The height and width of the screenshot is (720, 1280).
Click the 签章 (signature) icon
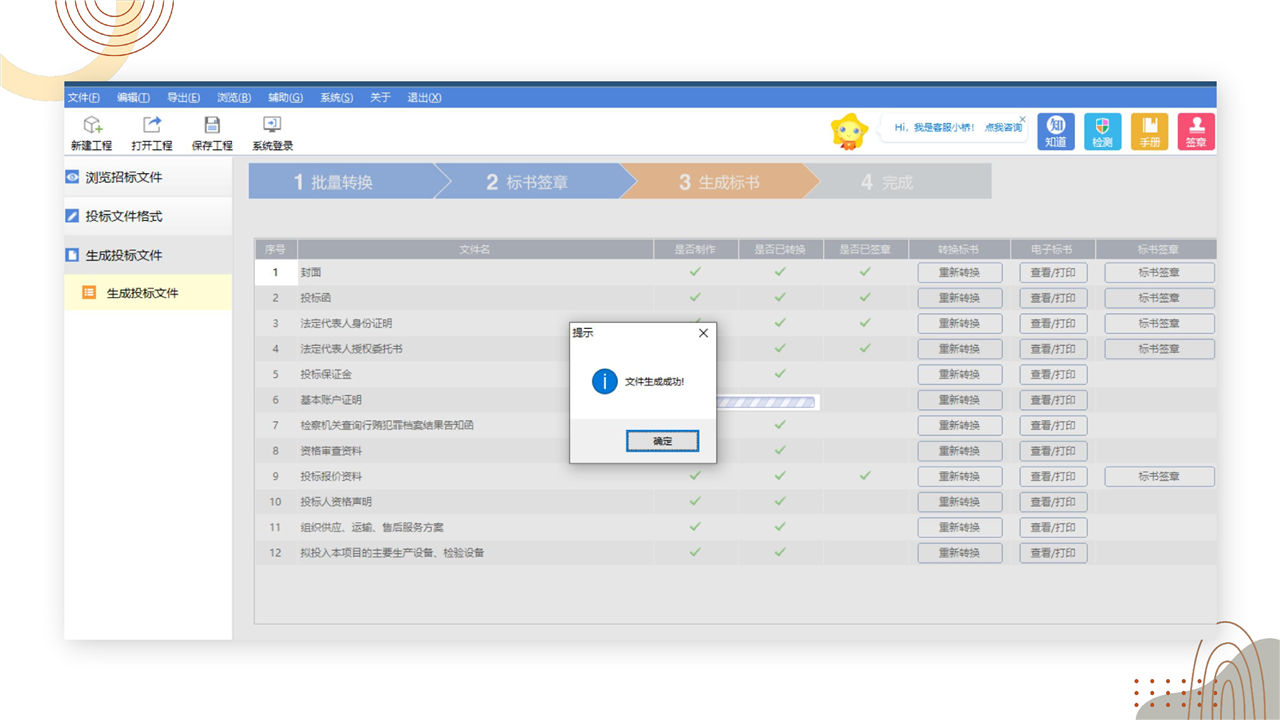[1196, 131]
